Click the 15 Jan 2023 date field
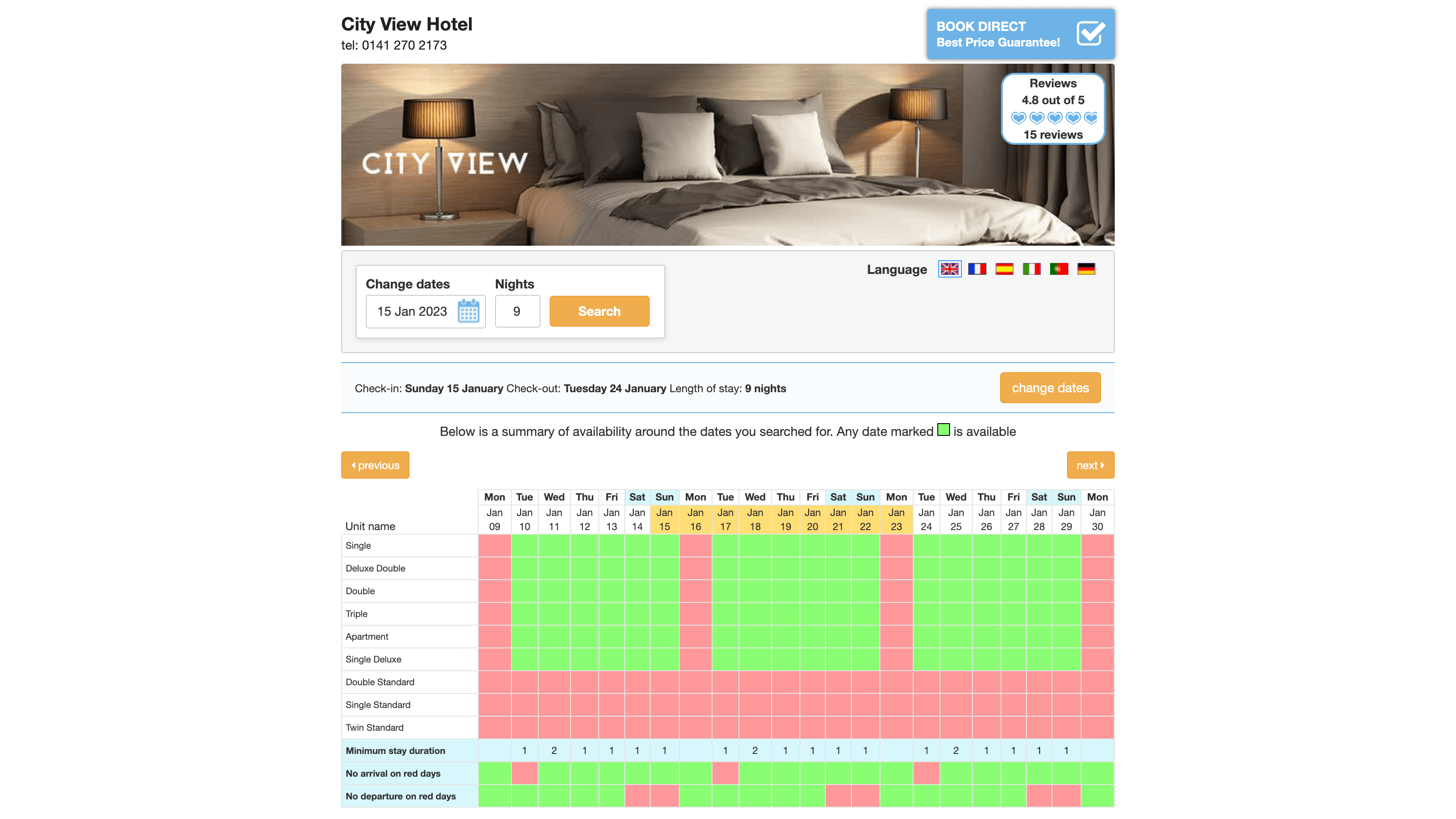The image size is (1456, 819). pos(413,311)
